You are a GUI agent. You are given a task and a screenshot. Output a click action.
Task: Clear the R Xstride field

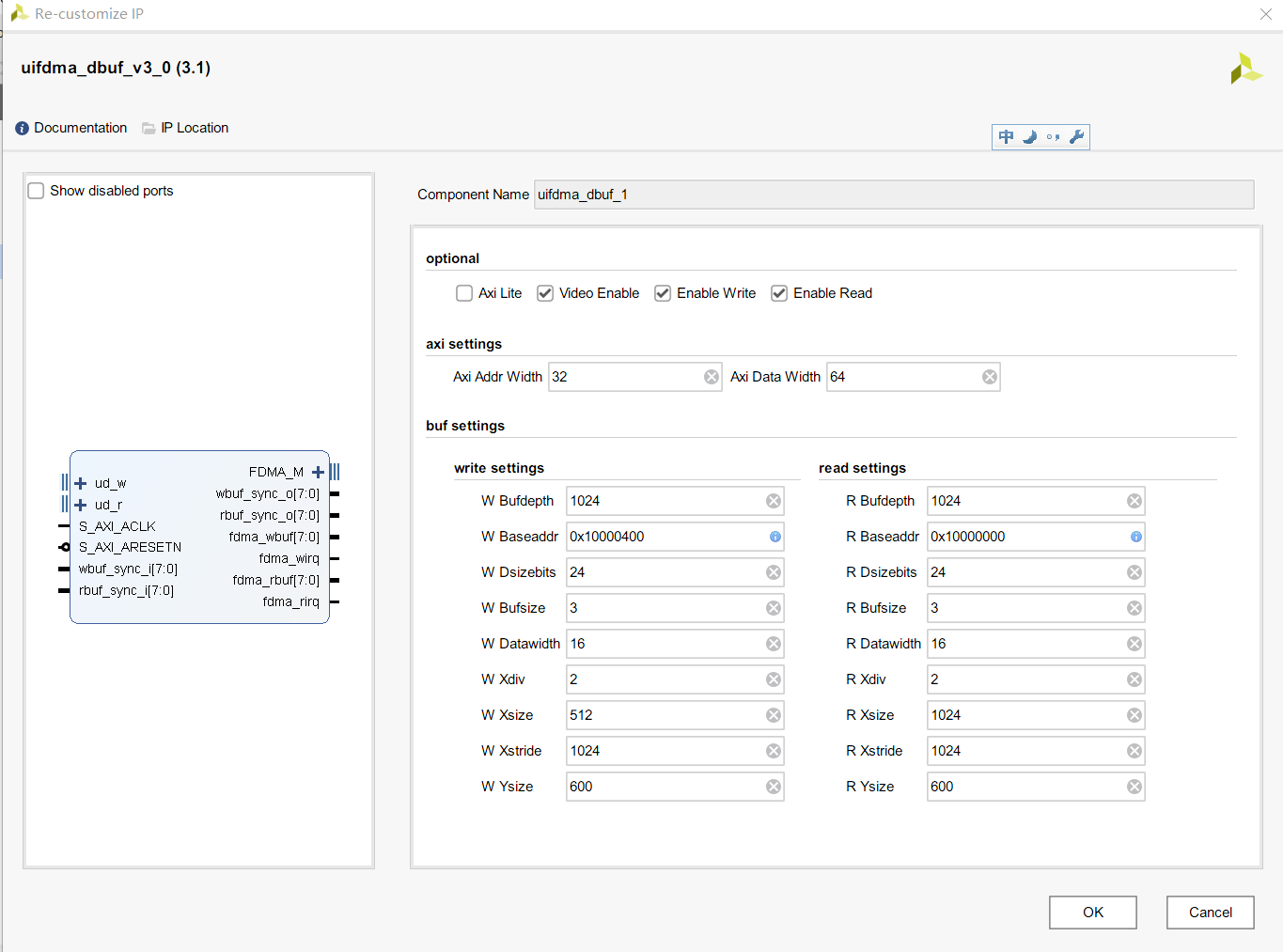pos(1134,751)
